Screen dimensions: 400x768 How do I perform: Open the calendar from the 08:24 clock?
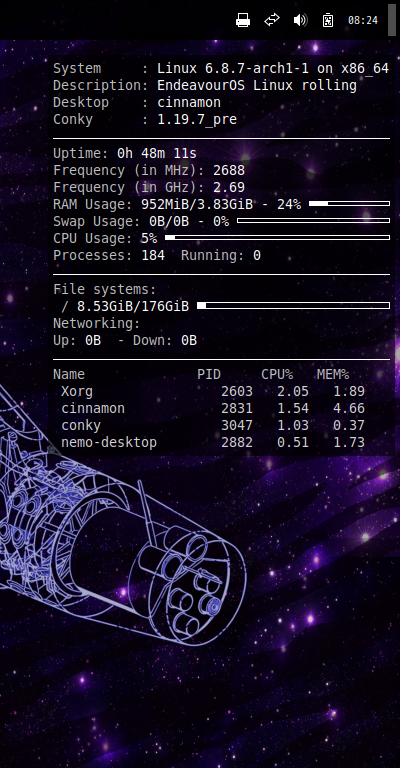click(363, 20)
